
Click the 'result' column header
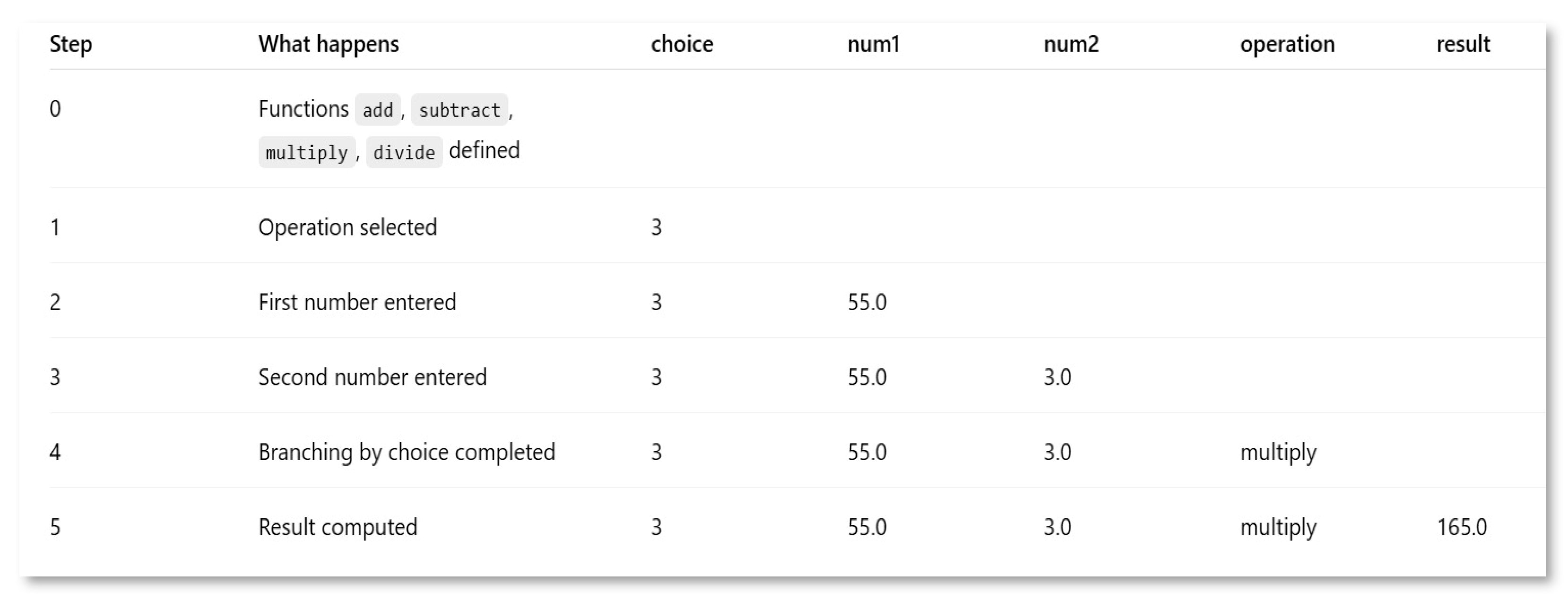(1464, 44)
